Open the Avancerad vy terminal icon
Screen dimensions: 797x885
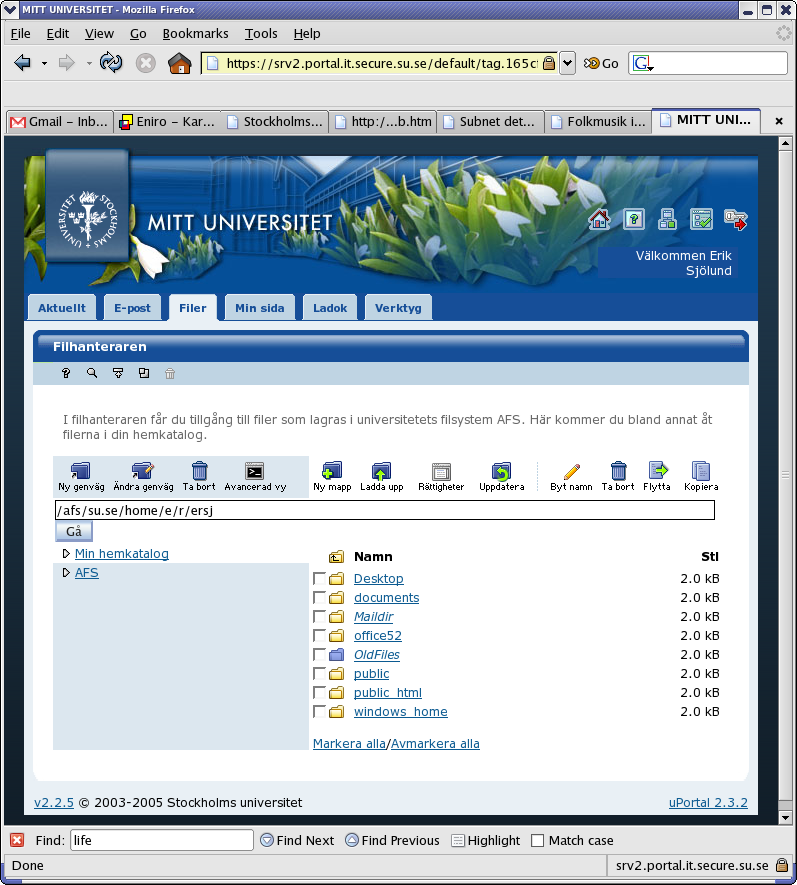[x=255, y=471]
